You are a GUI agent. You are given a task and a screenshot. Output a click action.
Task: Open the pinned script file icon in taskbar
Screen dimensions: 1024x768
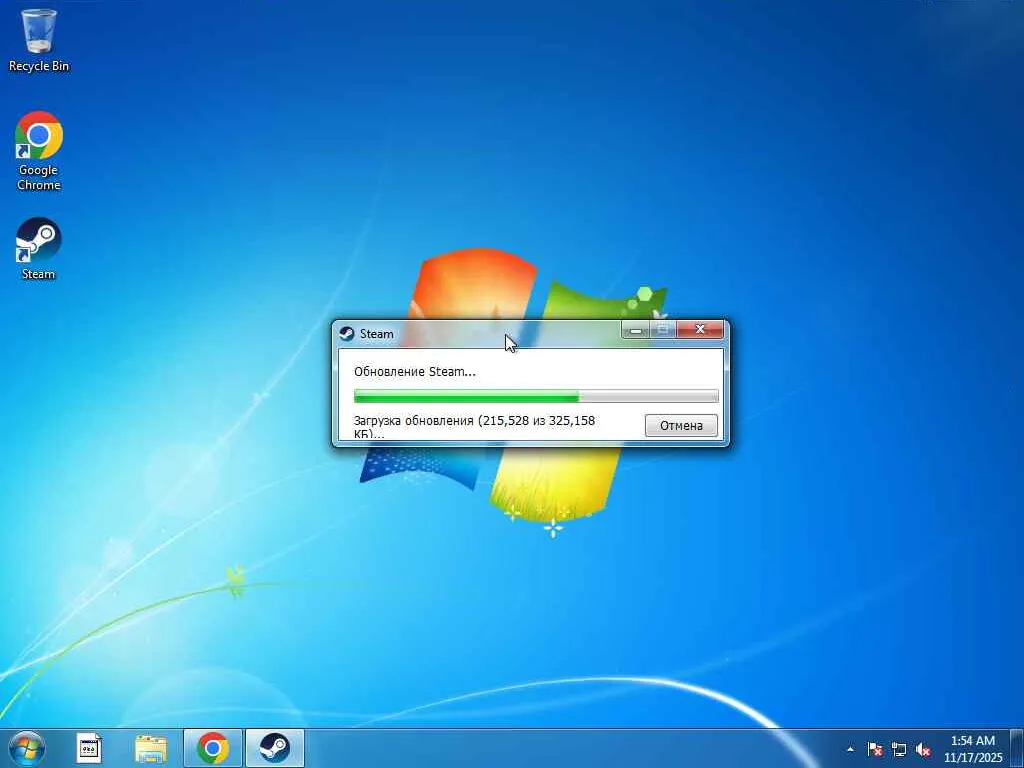[89, 748]
